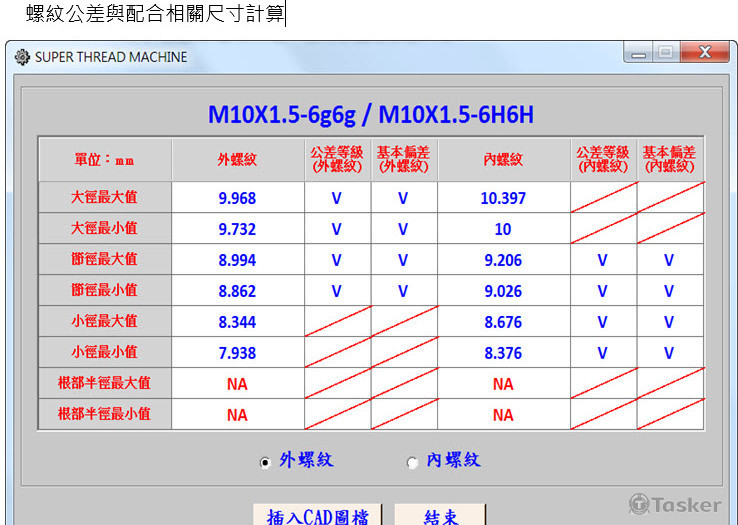Click the gear icon in title bar
738x525 pixels.
22,57
